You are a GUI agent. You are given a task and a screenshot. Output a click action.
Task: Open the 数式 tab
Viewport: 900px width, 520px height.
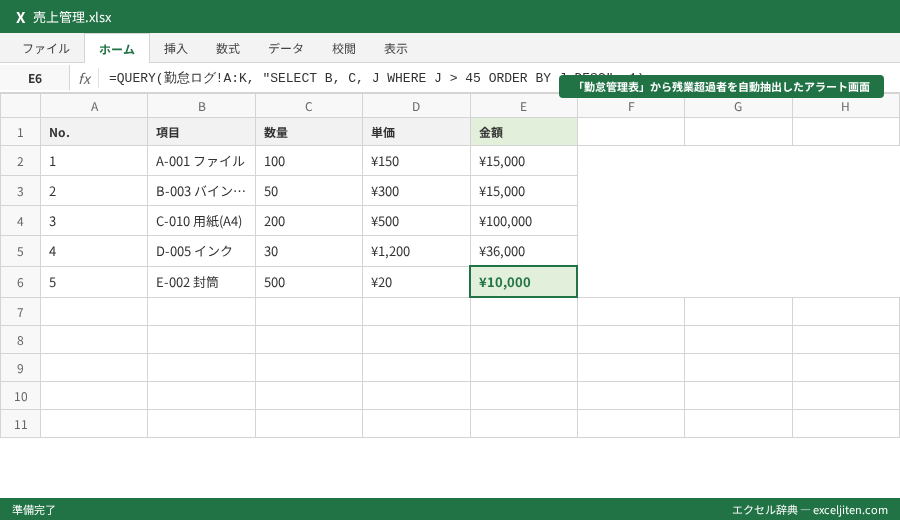pos(228,49)
